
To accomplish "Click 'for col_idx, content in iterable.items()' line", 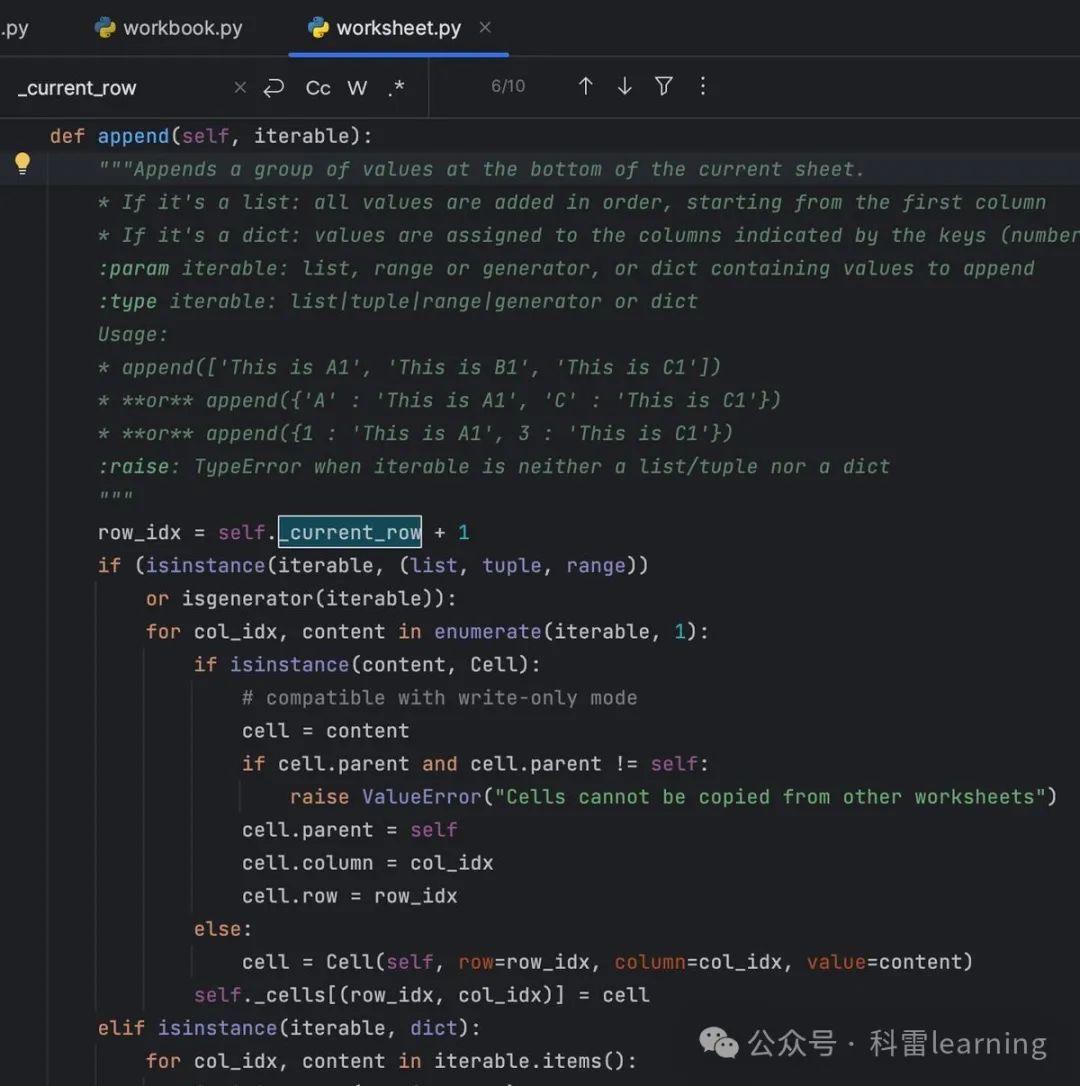I will pos(391,1061).
